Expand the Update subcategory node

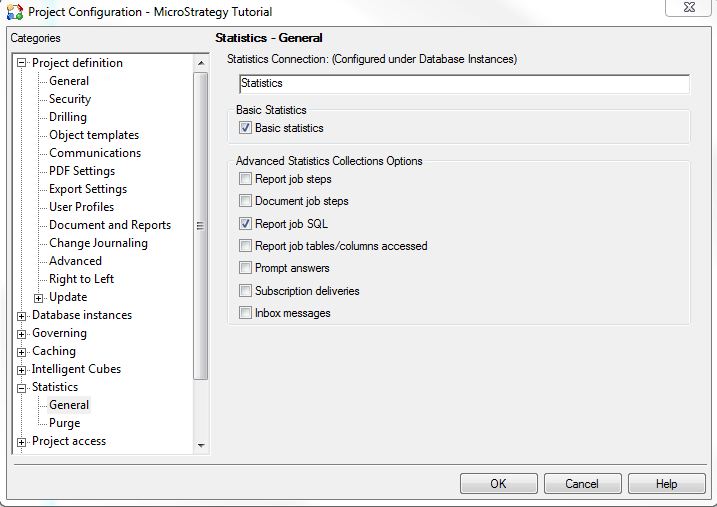(x=39, y=298)
